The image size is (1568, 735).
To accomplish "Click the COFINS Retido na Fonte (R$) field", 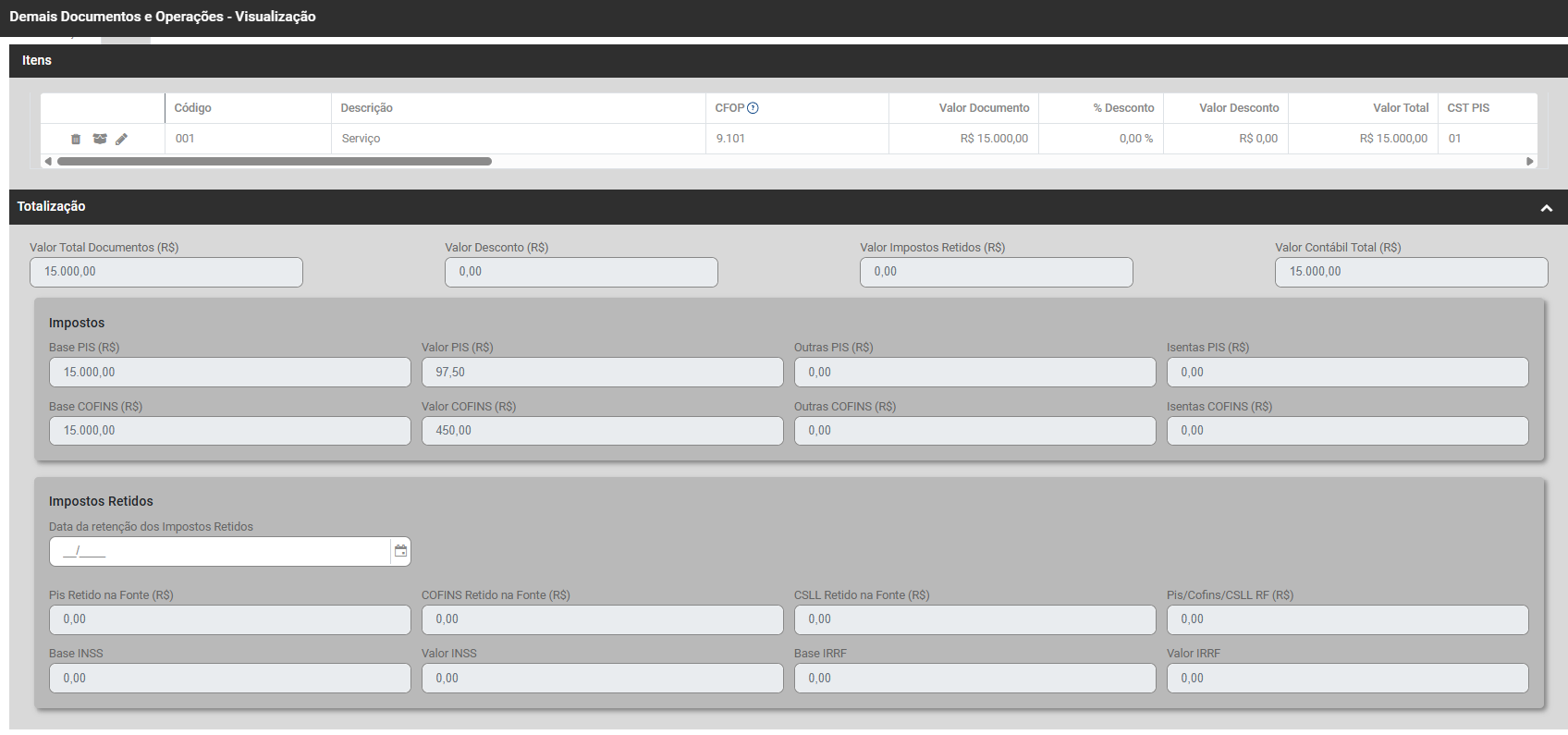I will click(603, 619).
